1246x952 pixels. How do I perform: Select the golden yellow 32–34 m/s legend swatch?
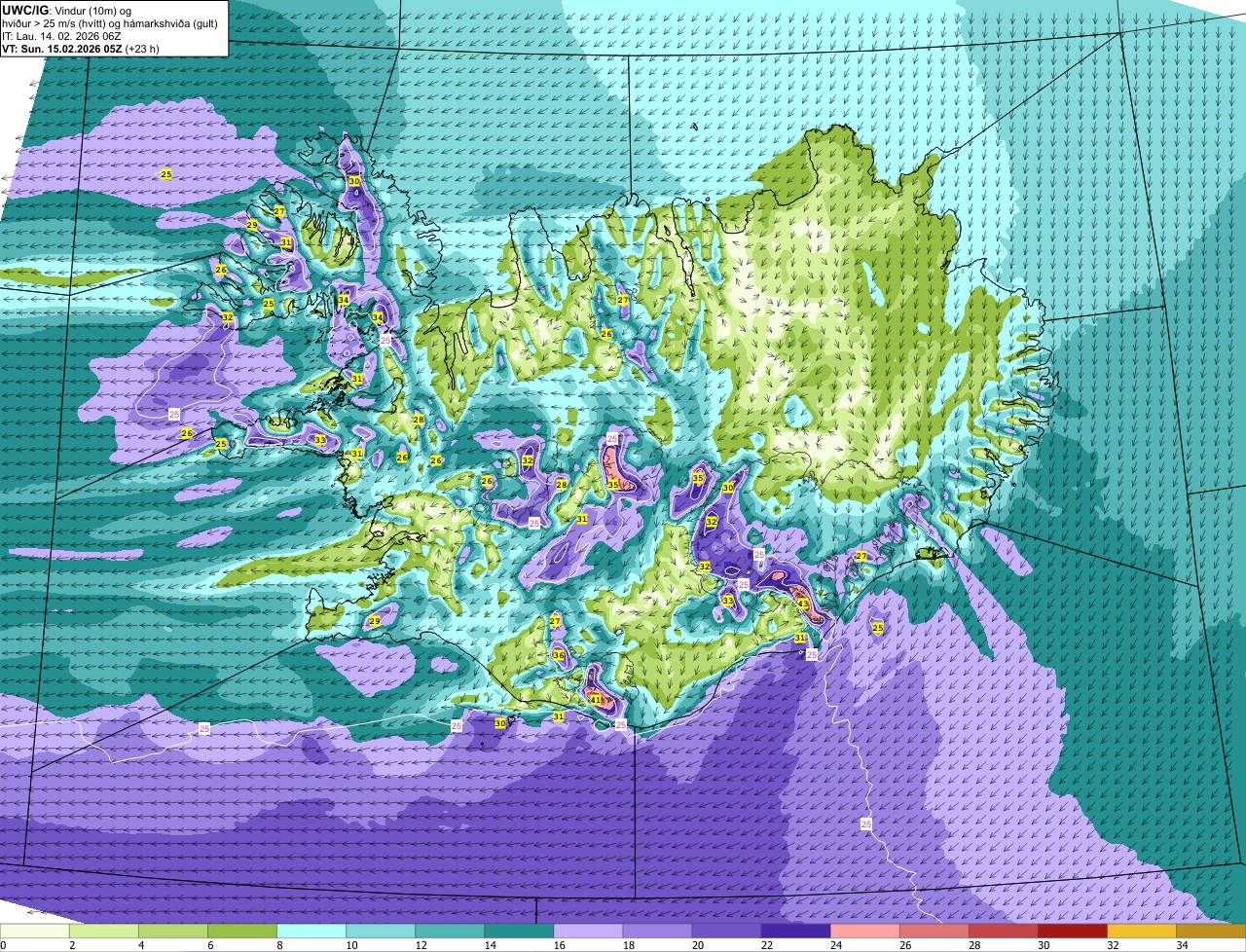click(x=1141, y=931)
